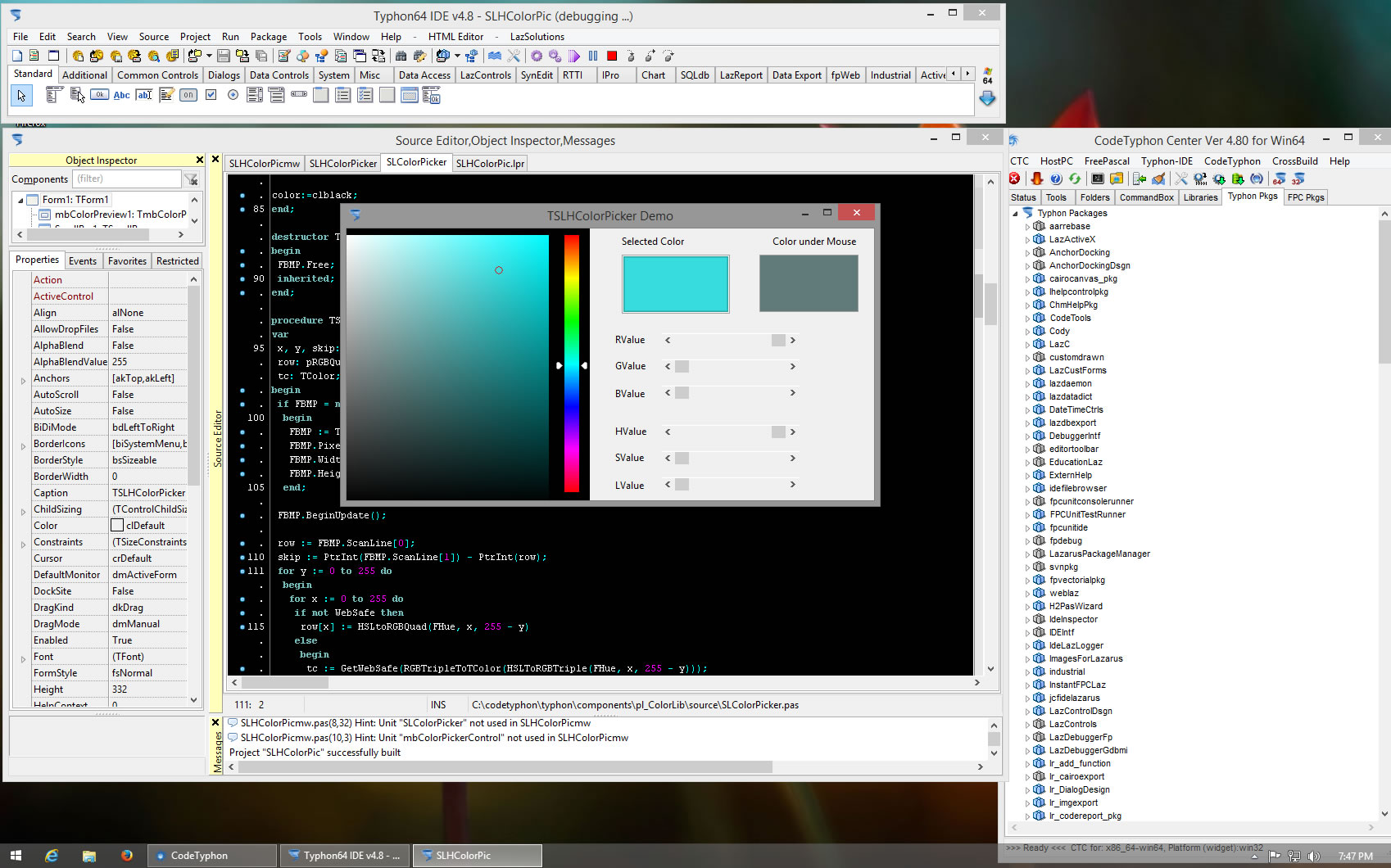
Task: Open the crossed tools options icon in IDE toolbar
Action: pos(514,56)
